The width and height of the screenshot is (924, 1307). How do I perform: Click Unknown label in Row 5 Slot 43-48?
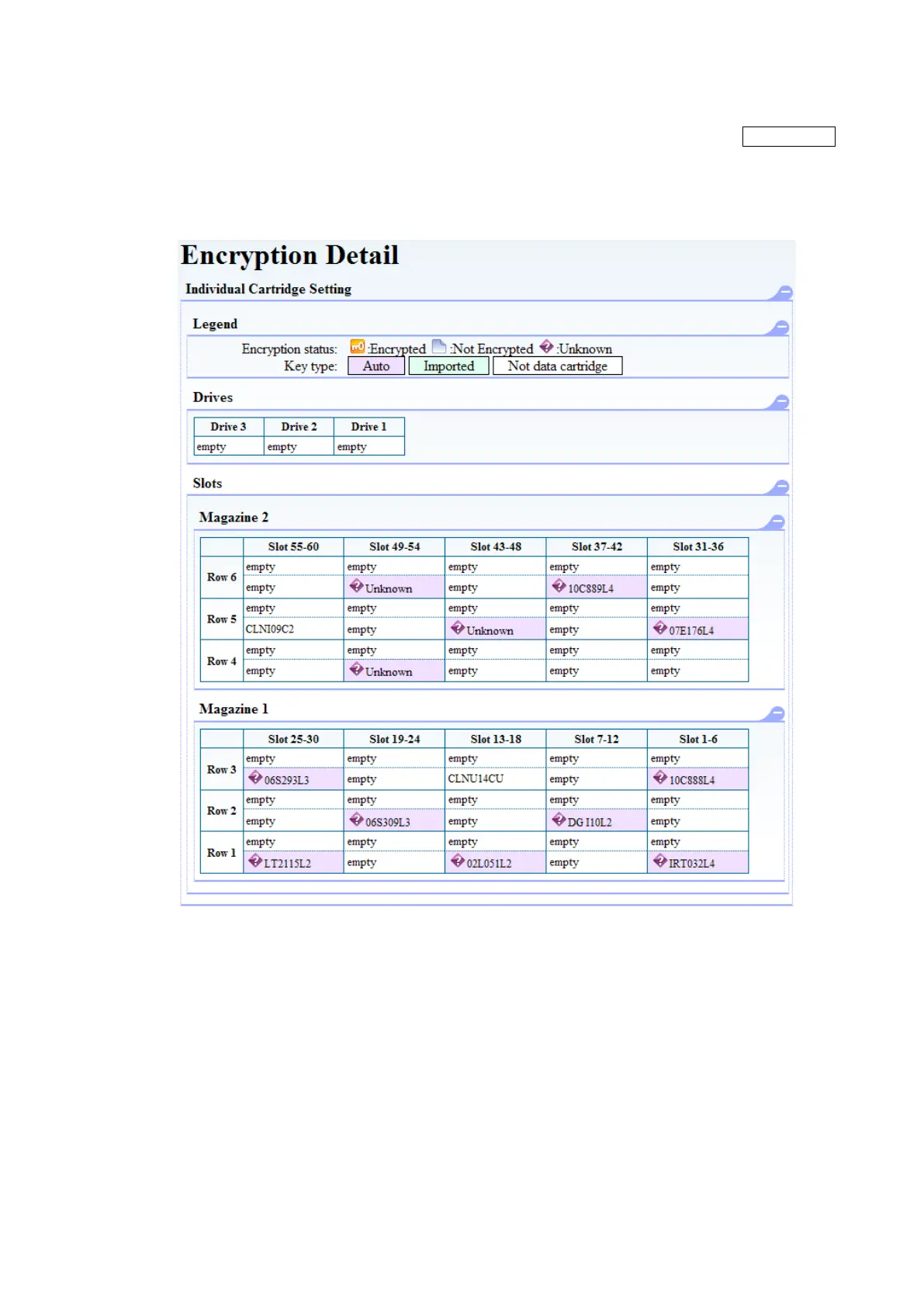click(490, 631)
